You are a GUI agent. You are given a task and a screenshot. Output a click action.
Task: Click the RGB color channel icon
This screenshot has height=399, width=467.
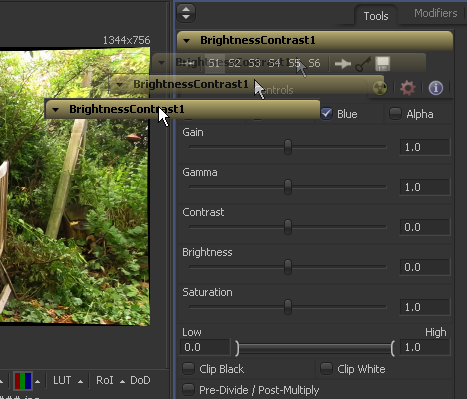point(23,381)
